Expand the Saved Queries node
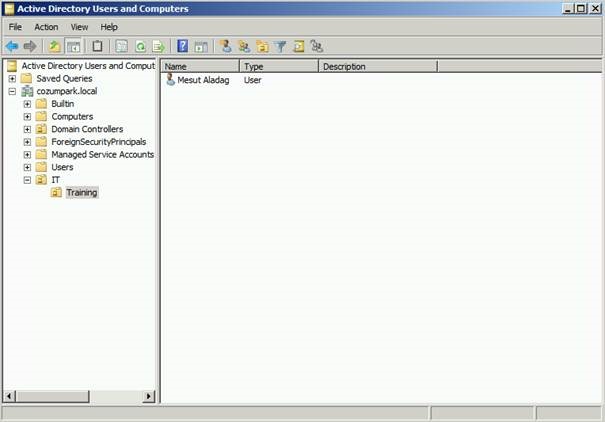 pyautogui.click(x=12, y=79)
